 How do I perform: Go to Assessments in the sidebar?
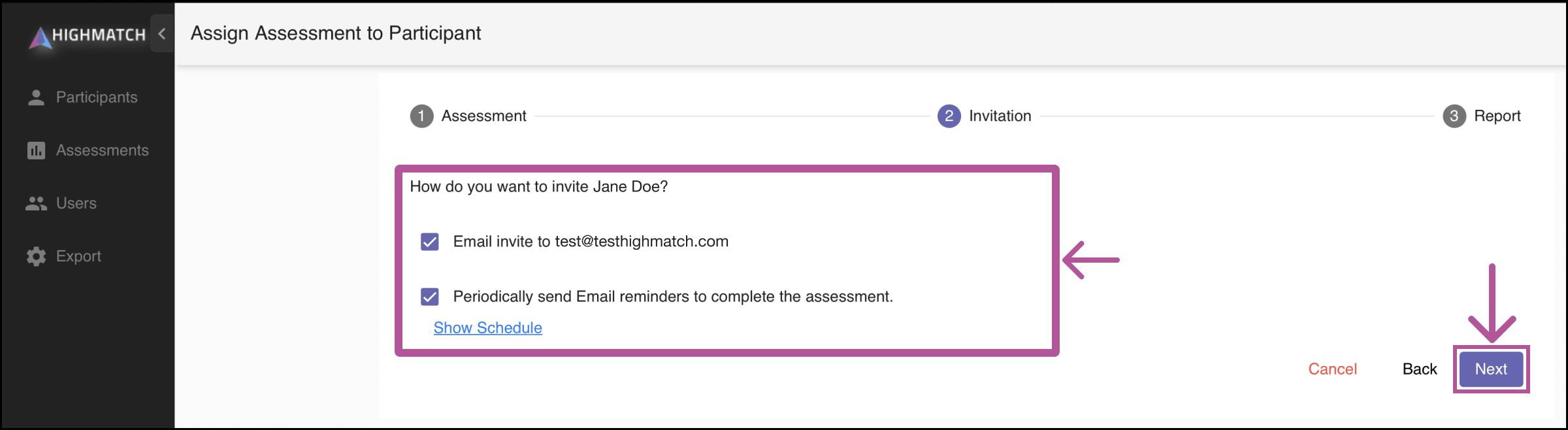tap(102, 150)
